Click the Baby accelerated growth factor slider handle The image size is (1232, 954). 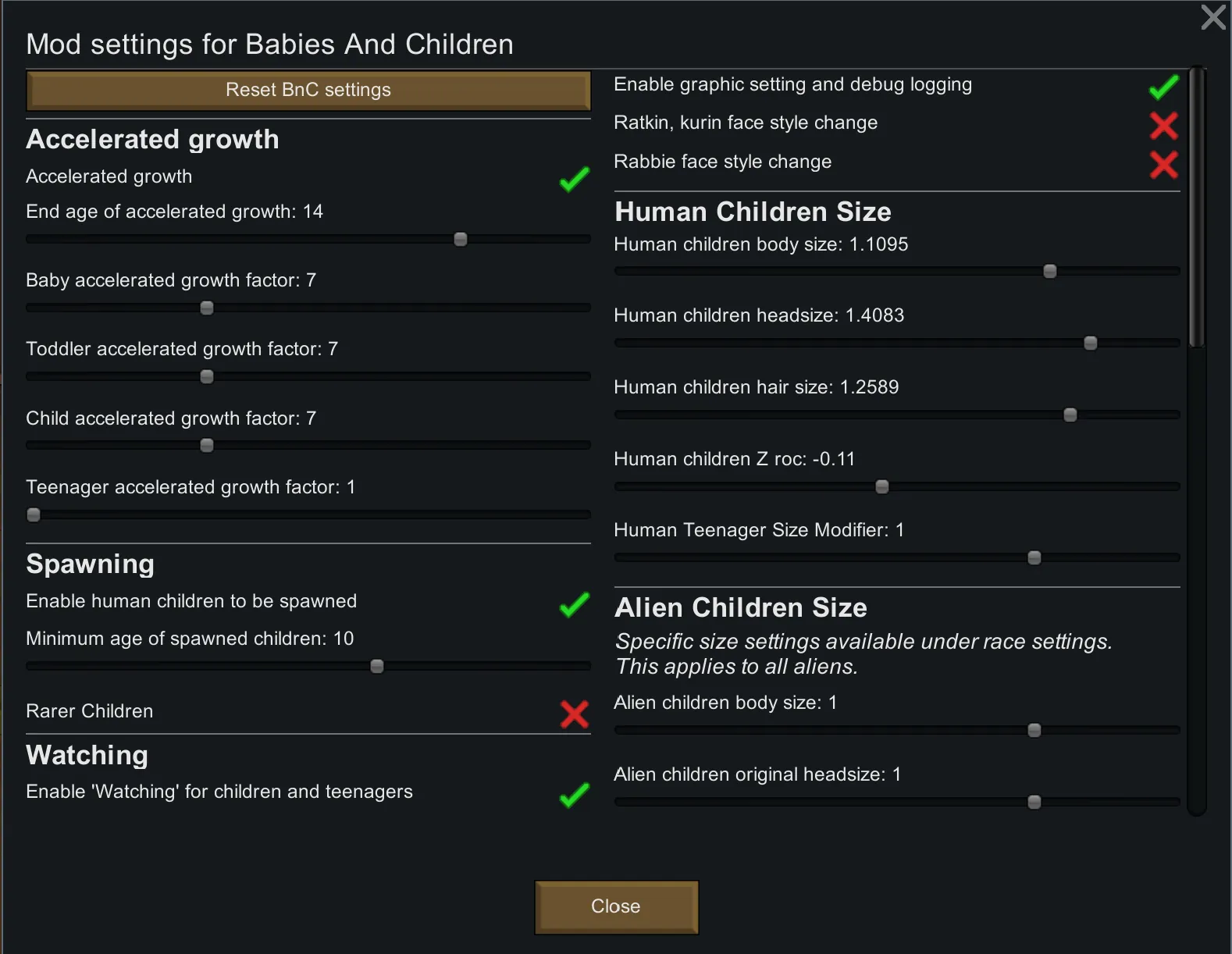pyautogui.click(x=207, y=308)
